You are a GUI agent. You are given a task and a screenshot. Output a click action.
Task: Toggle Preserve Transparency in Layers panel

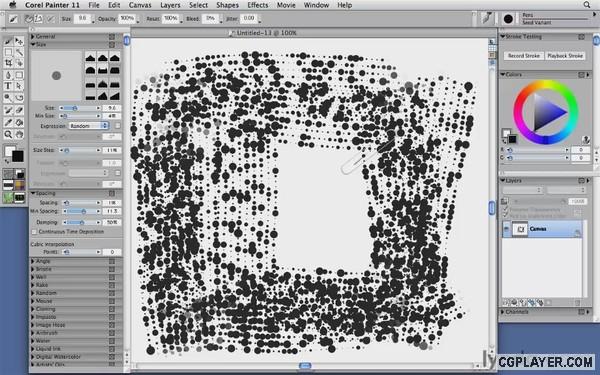505,210
